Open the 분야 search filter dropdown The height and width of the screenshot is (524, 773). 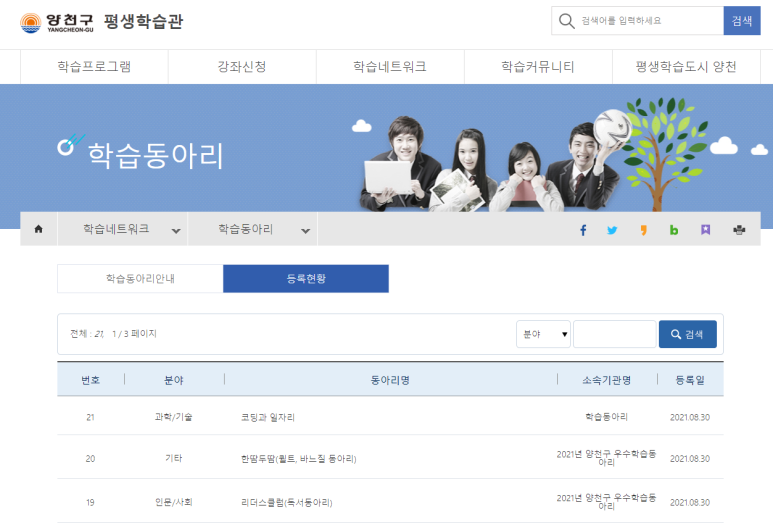tap(543, 334)
